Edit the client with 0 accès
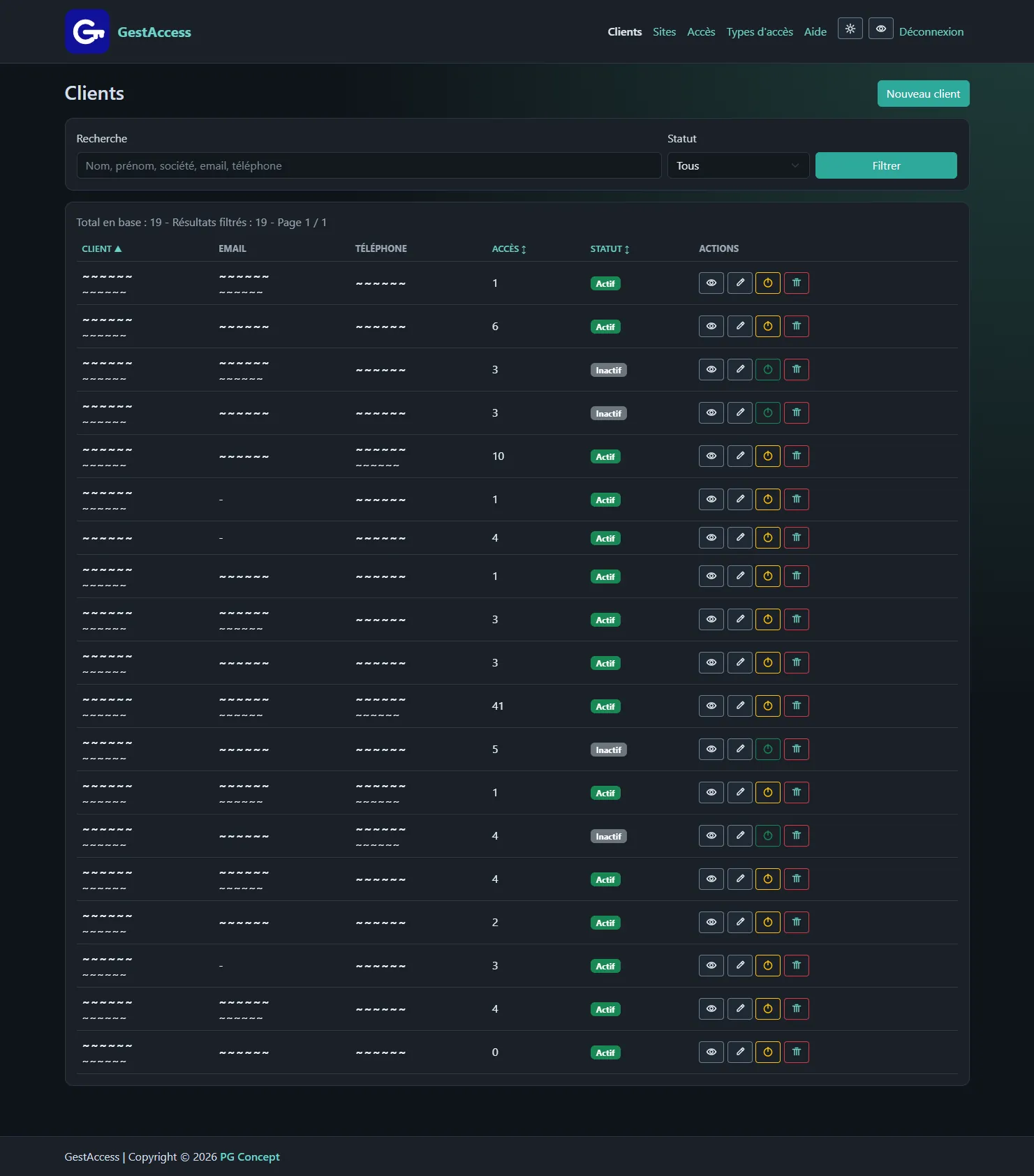 tap(739, 1052)
